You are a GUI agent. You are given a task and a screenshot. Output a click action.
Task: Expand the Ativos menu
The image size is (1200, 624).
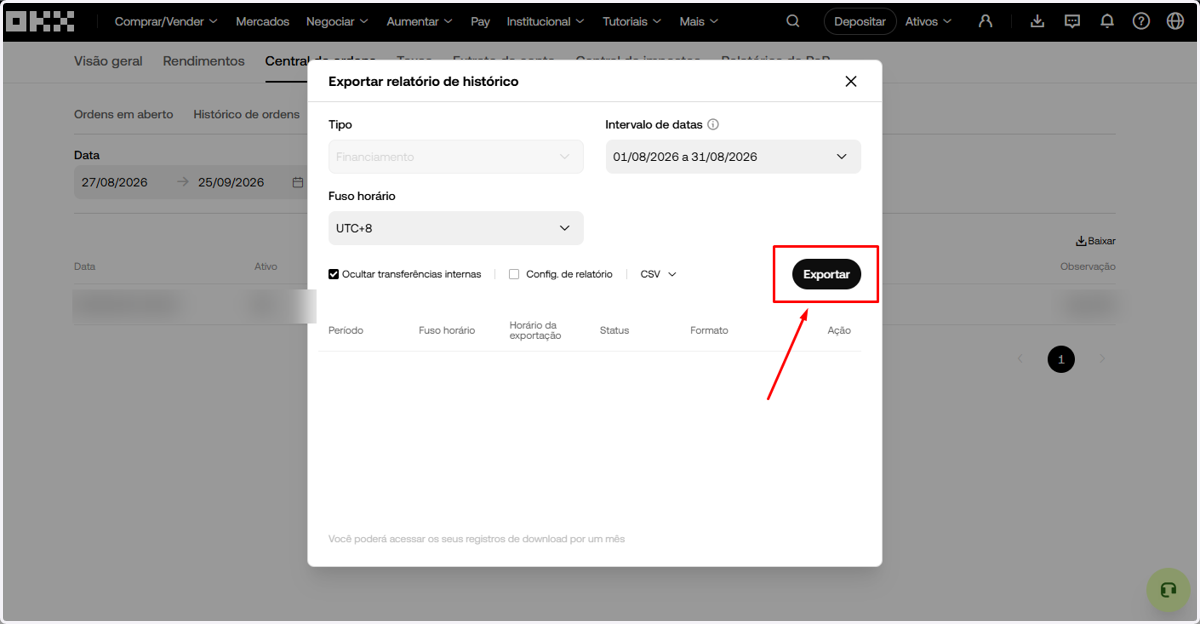point(929,21)
